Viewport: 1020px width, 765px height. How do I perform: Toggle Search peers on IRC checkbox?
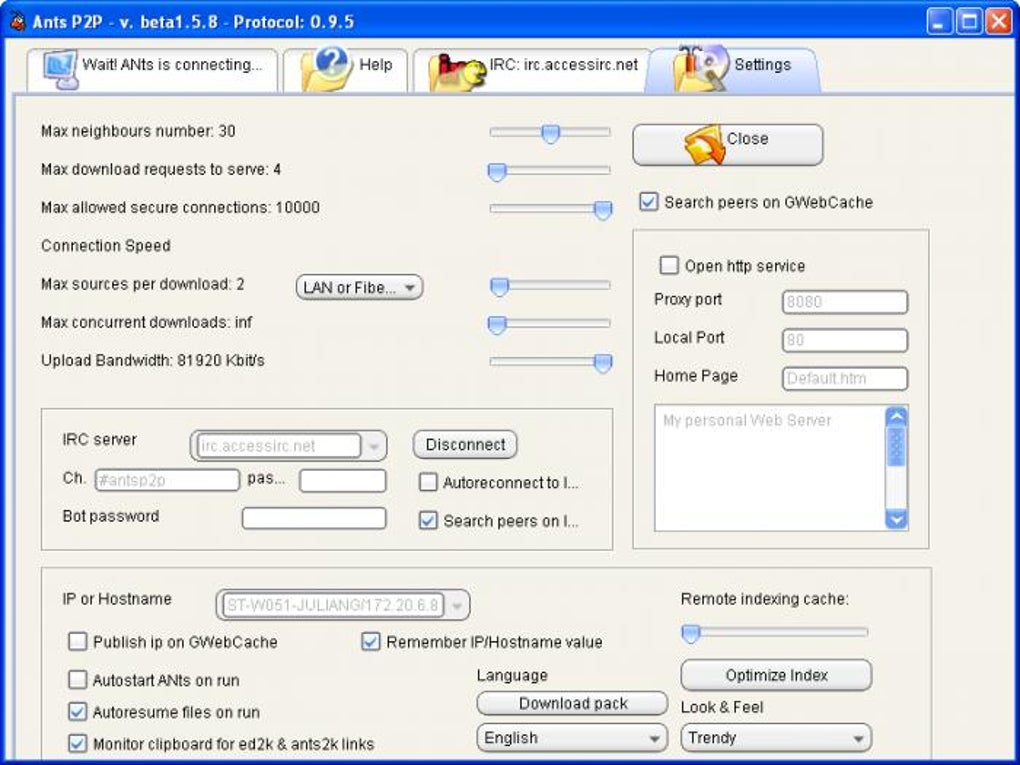point(427,520)
